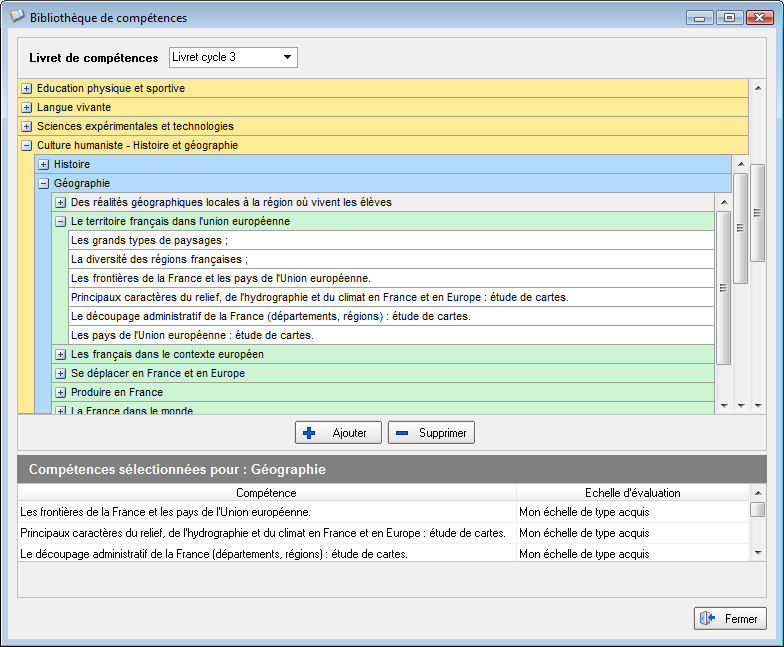Image resolution: width=784 pixels, height=647 pixels.
Task: Click evaluation scale cell for Les frontières row
Action: [632, 512]
